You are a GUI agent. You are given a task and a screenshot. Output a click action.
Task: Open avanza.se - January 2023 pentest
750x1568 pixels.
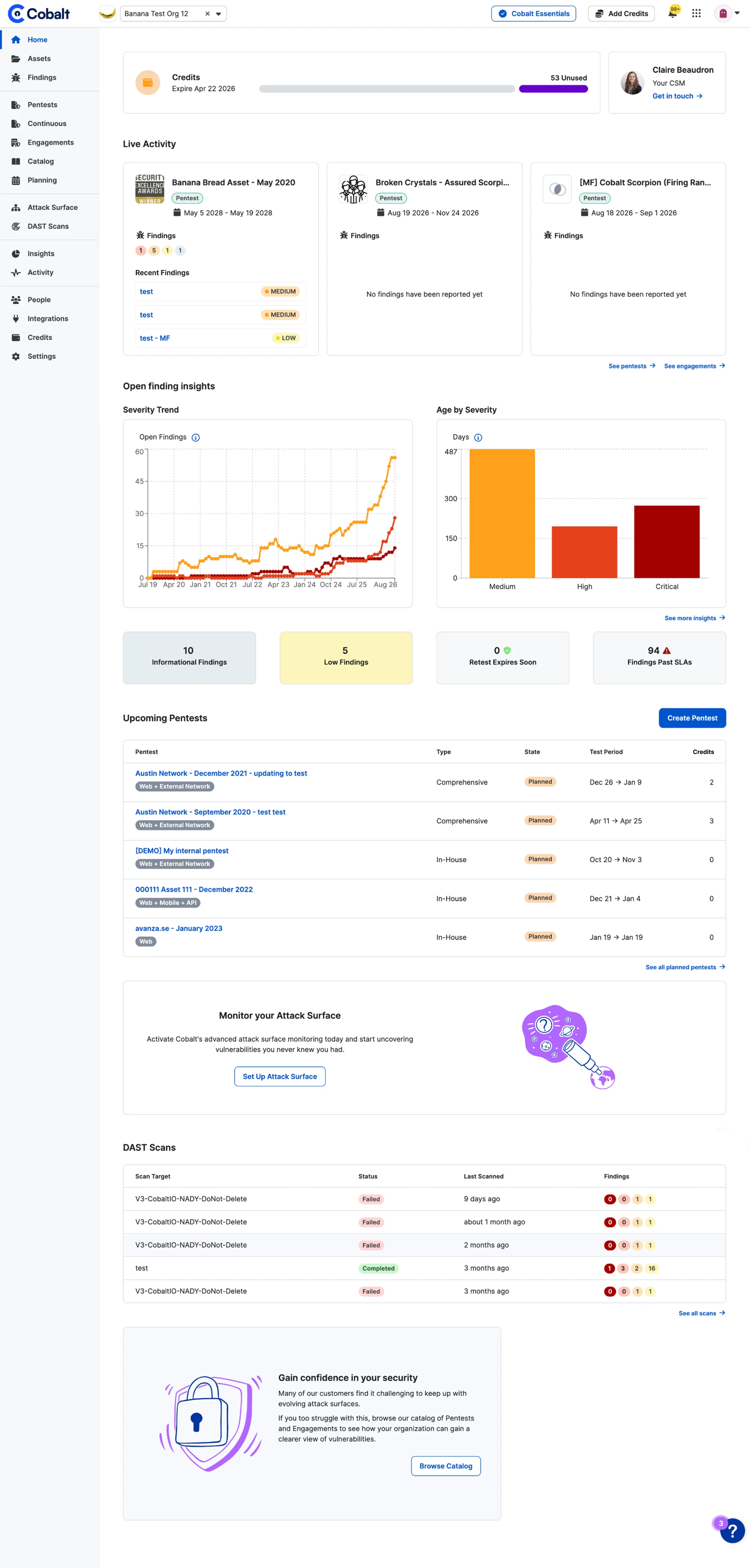179,929
